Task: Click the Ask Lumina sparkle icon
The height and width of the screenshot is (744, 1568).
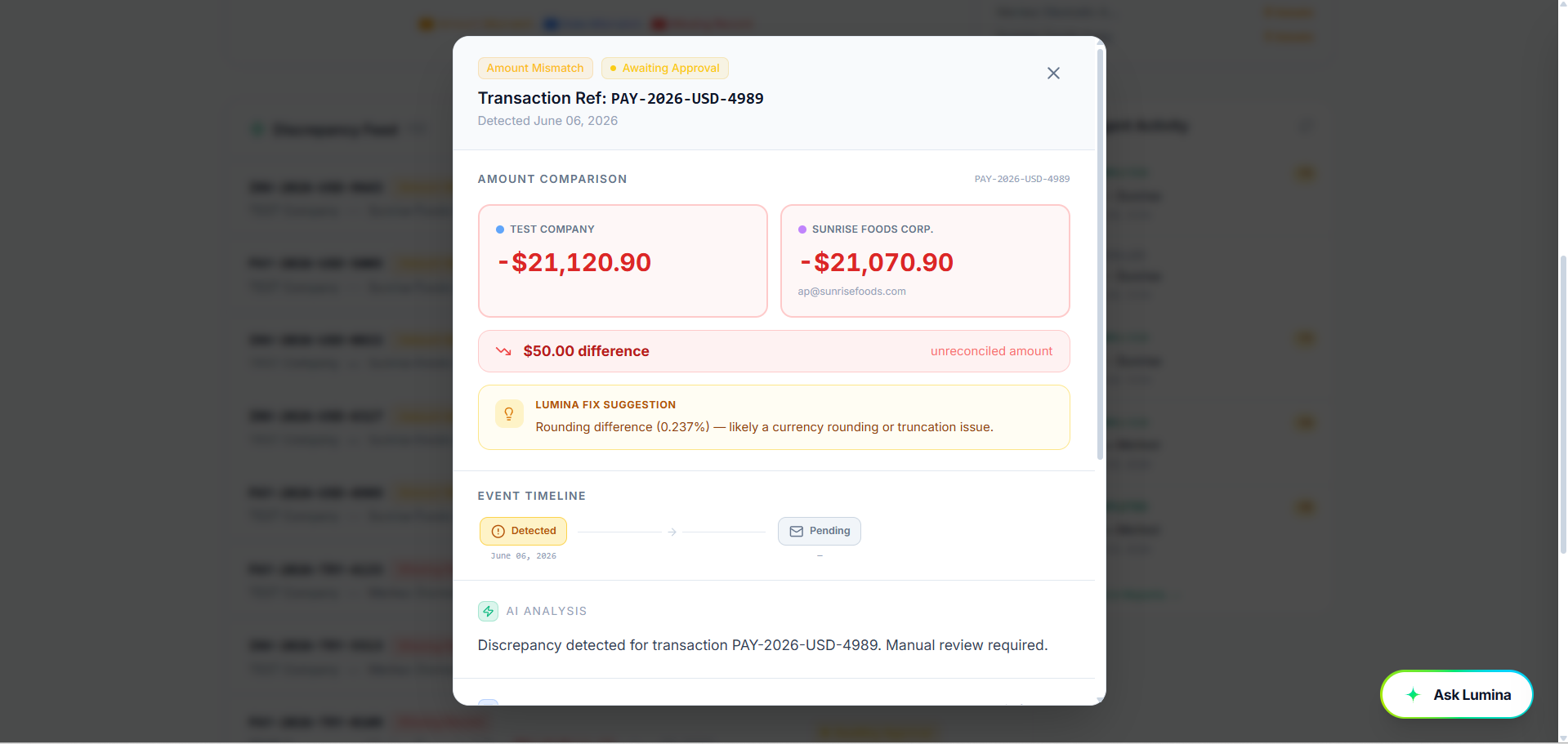Action: coord(1413,695)
